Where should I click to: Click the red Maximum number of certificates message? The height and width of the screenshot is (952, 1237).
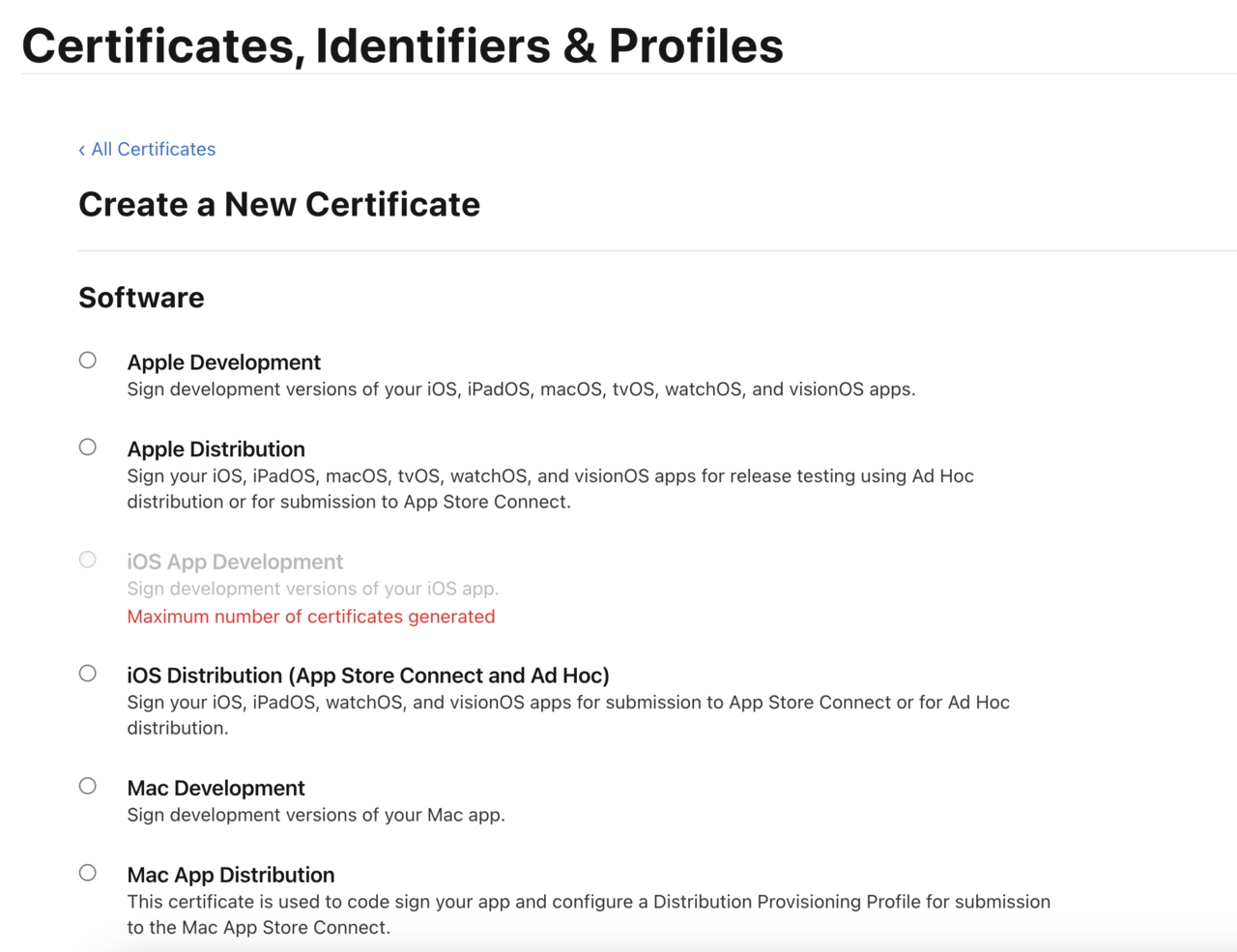point(310,617)
